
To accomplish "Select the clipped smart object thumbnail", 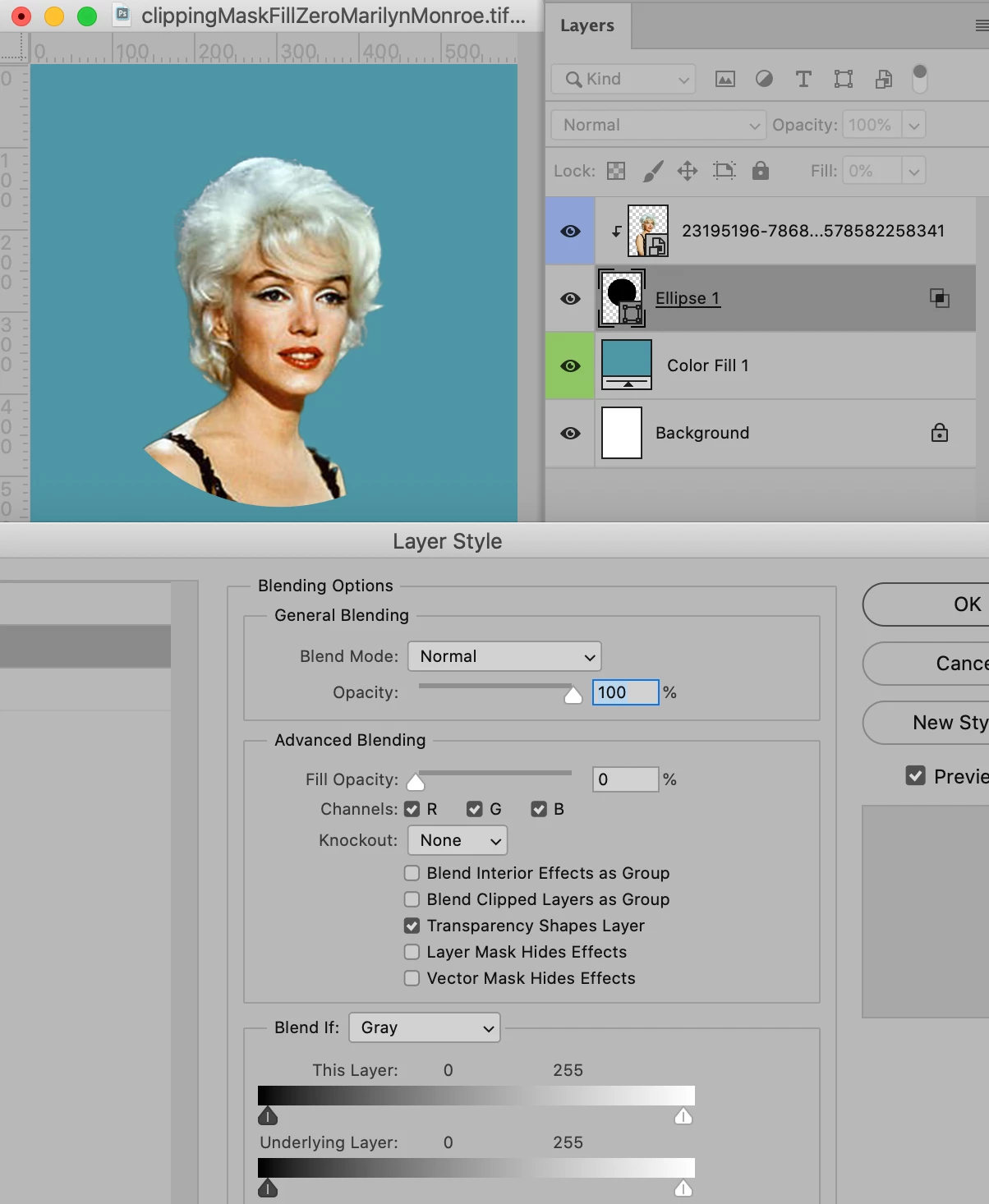I will pyautogui.click(x=648, y=231).
